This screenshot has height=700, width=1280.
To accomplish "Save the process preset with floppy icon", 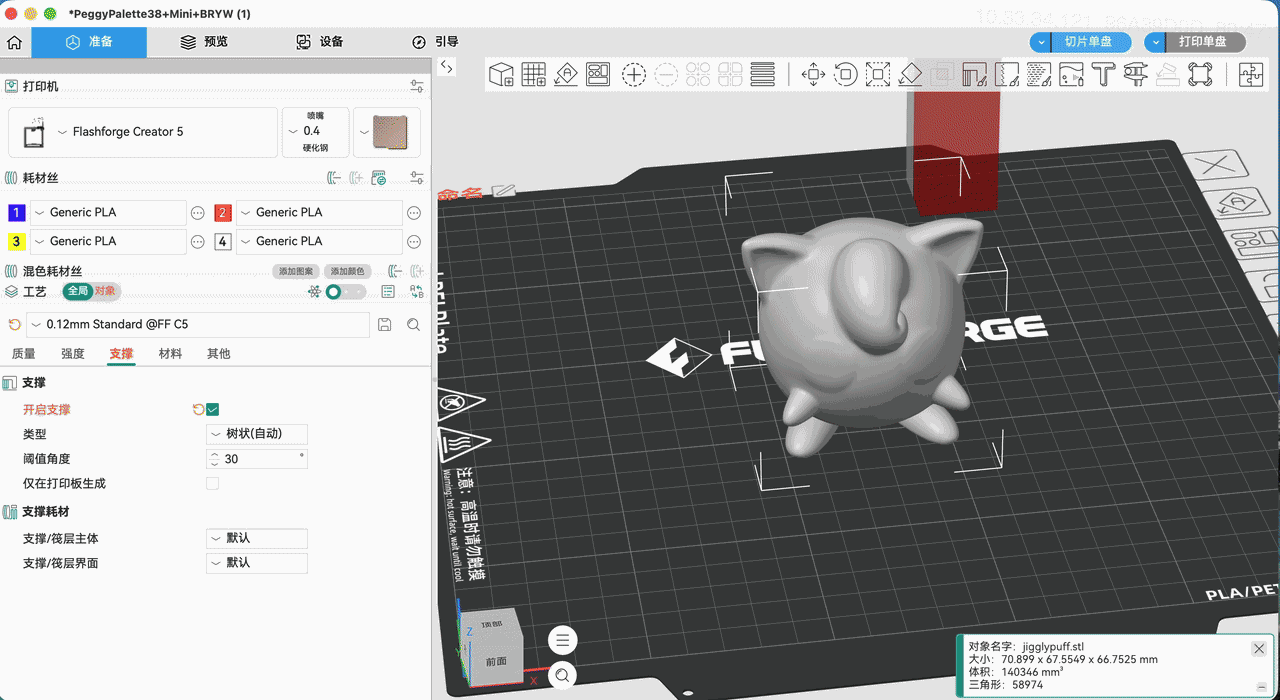I will click(x=385, y=325).
